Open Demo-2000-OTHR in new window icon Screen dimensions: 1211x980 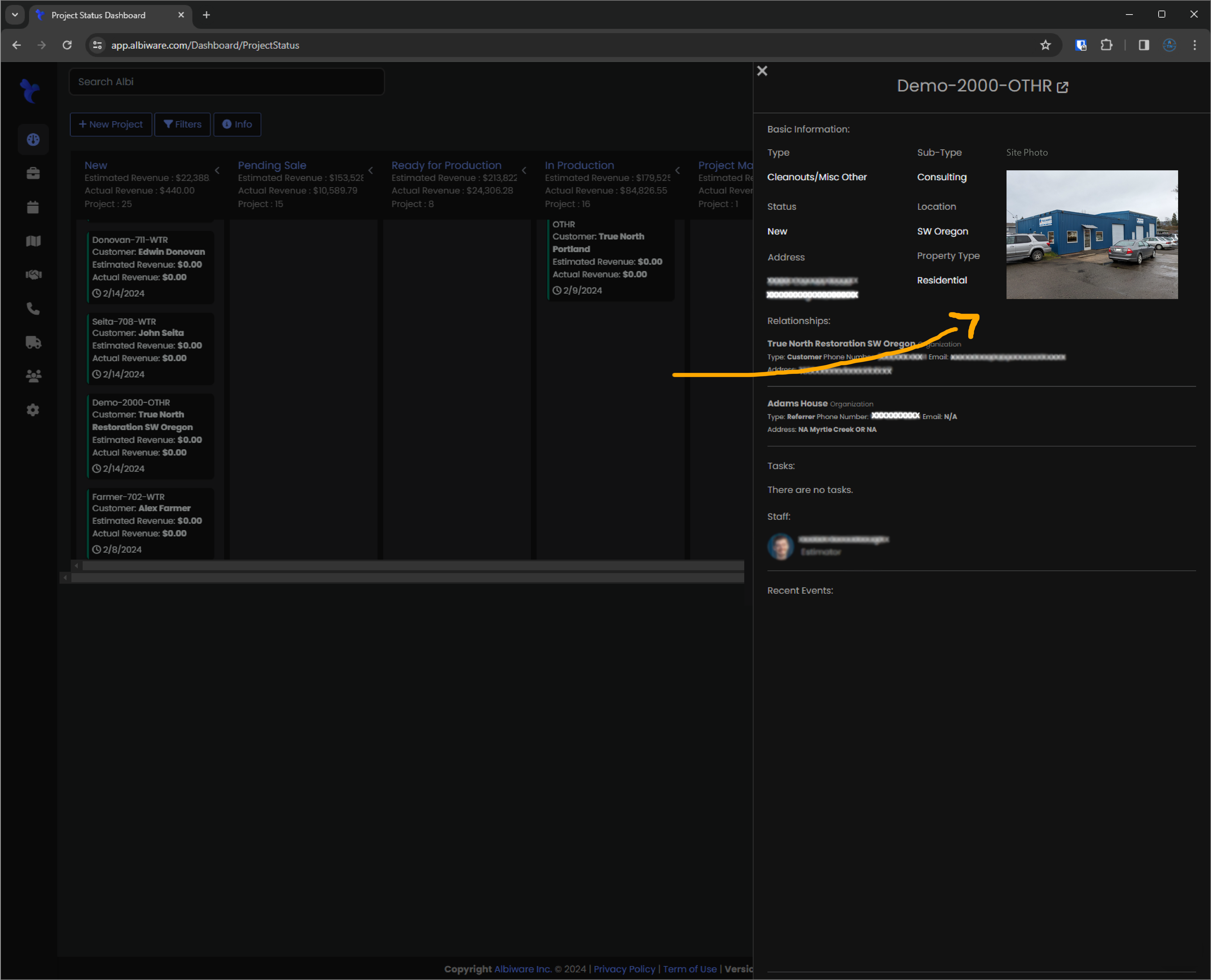pyautogui.click(x=1062, y=87)
